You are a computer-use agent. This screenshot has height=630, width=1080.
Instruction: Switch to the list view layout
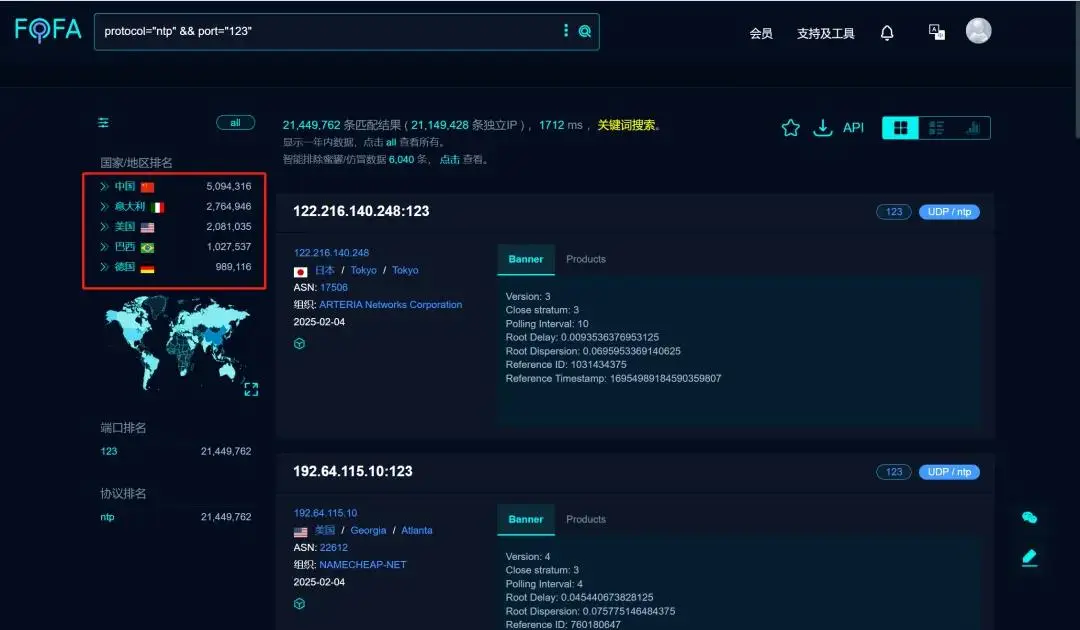tap(937, 128)
